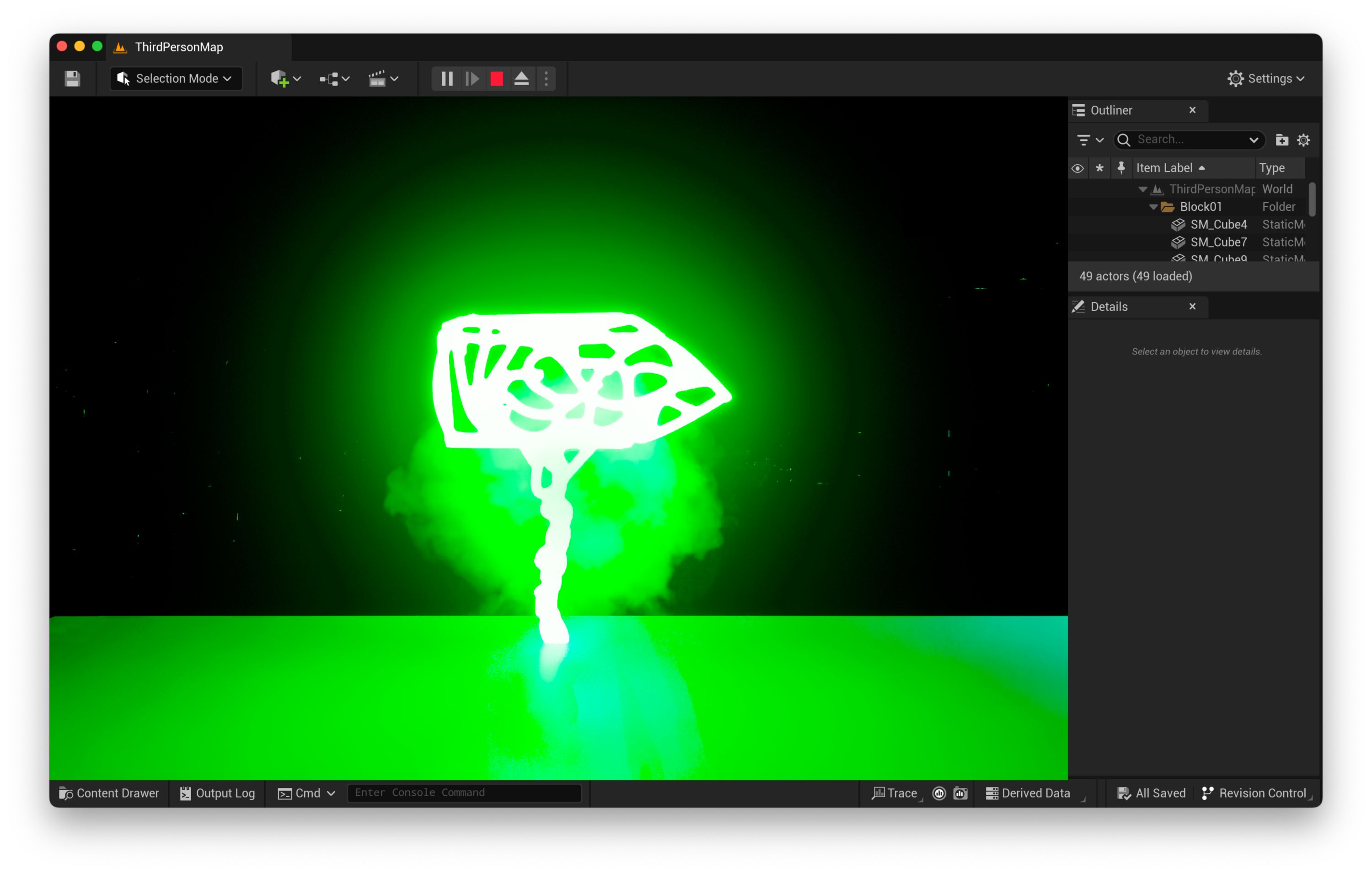
Task: Pause the play-in-editor simulation
Action: pos(447,79)
